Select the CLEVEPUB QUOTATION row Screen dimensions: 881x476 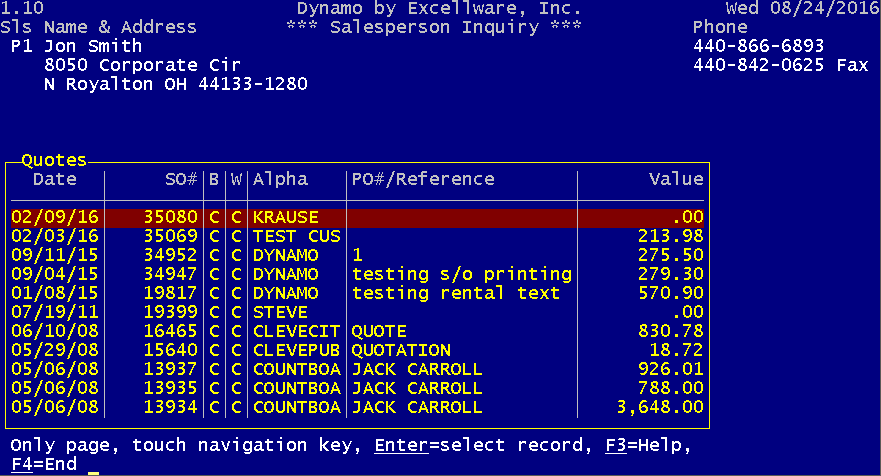357,350
